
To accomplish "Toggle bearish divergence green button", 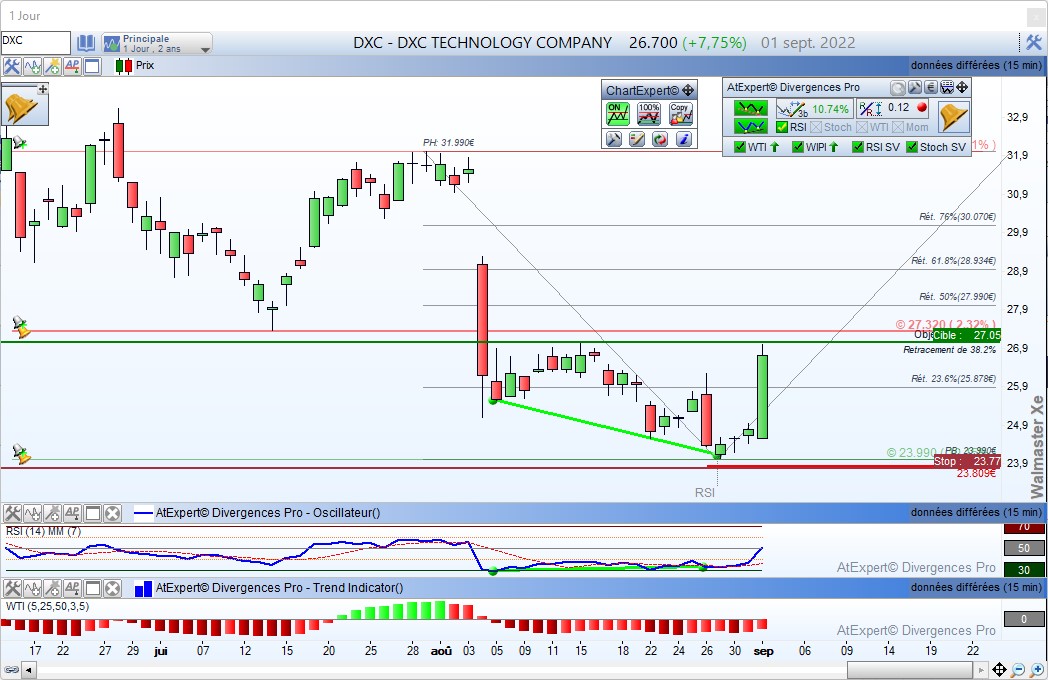I will pyautogui.click(x=751, y=108).
